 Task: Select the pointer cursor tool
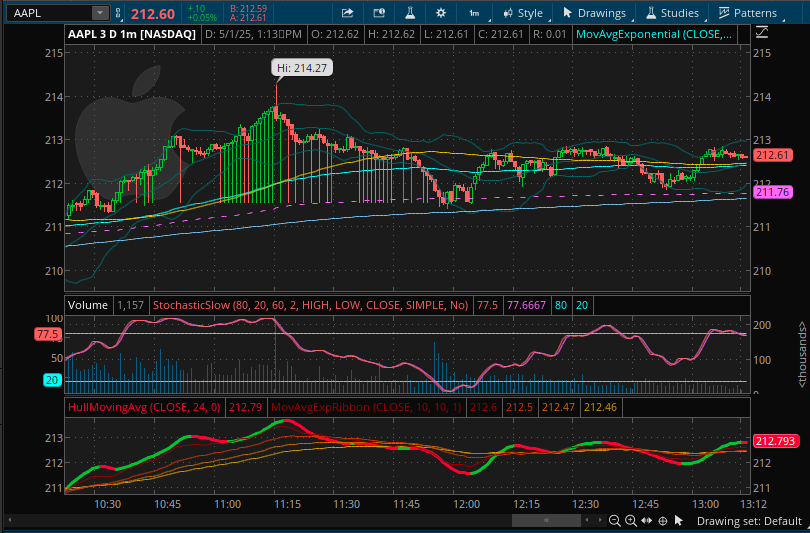click(678, 520)
